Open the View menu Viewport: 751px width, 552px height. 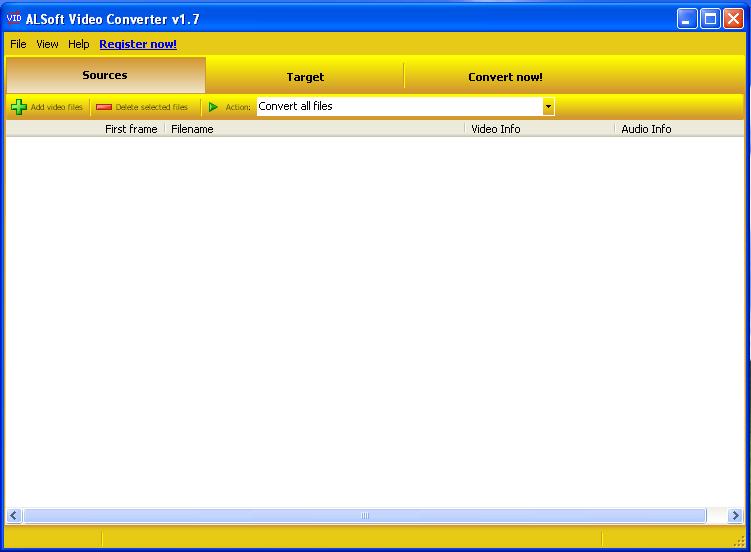47,44
